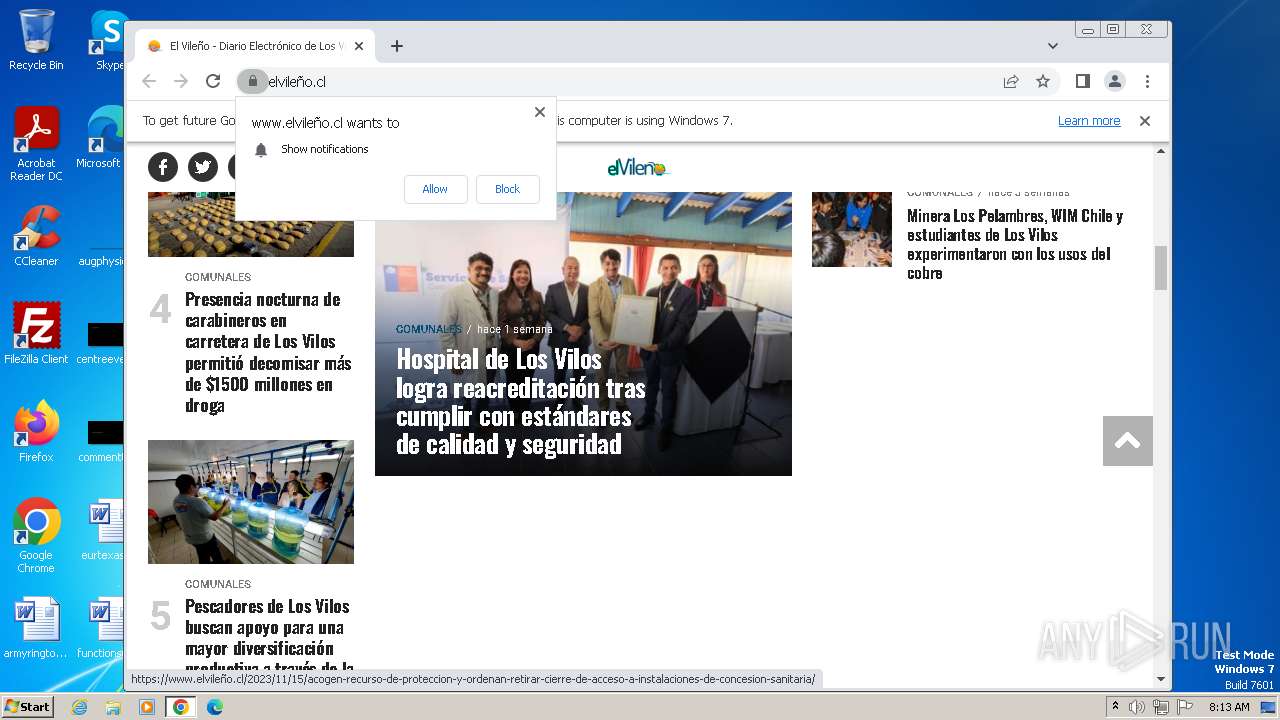Open Microsoft Edge from taskbar
This screenshot has width=1280, height=720.
215,707
